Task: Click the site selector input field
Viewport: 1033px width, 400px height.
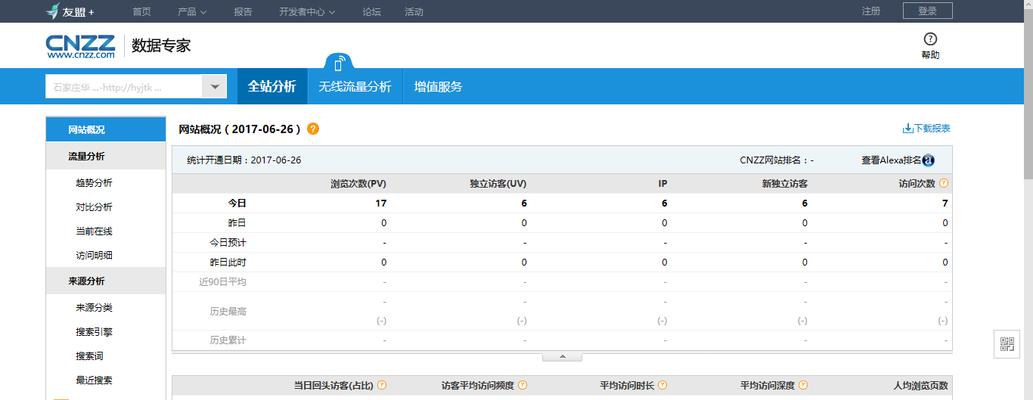Action: 123,86
